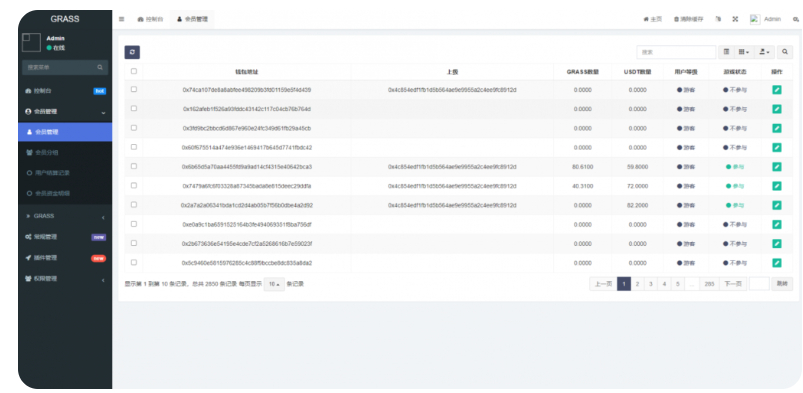Click the sidebar menu search field

pos(65,67)
